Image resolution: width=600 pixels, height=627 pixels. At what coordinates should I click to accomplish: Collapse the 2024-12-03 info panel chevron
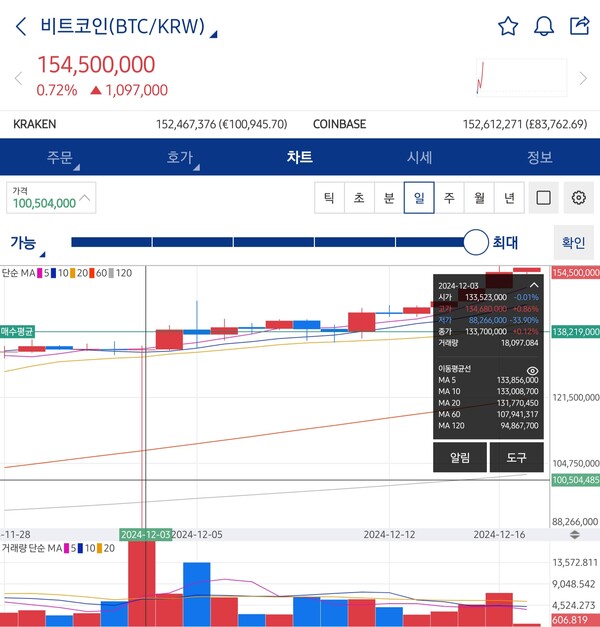[x=534, y=285]
